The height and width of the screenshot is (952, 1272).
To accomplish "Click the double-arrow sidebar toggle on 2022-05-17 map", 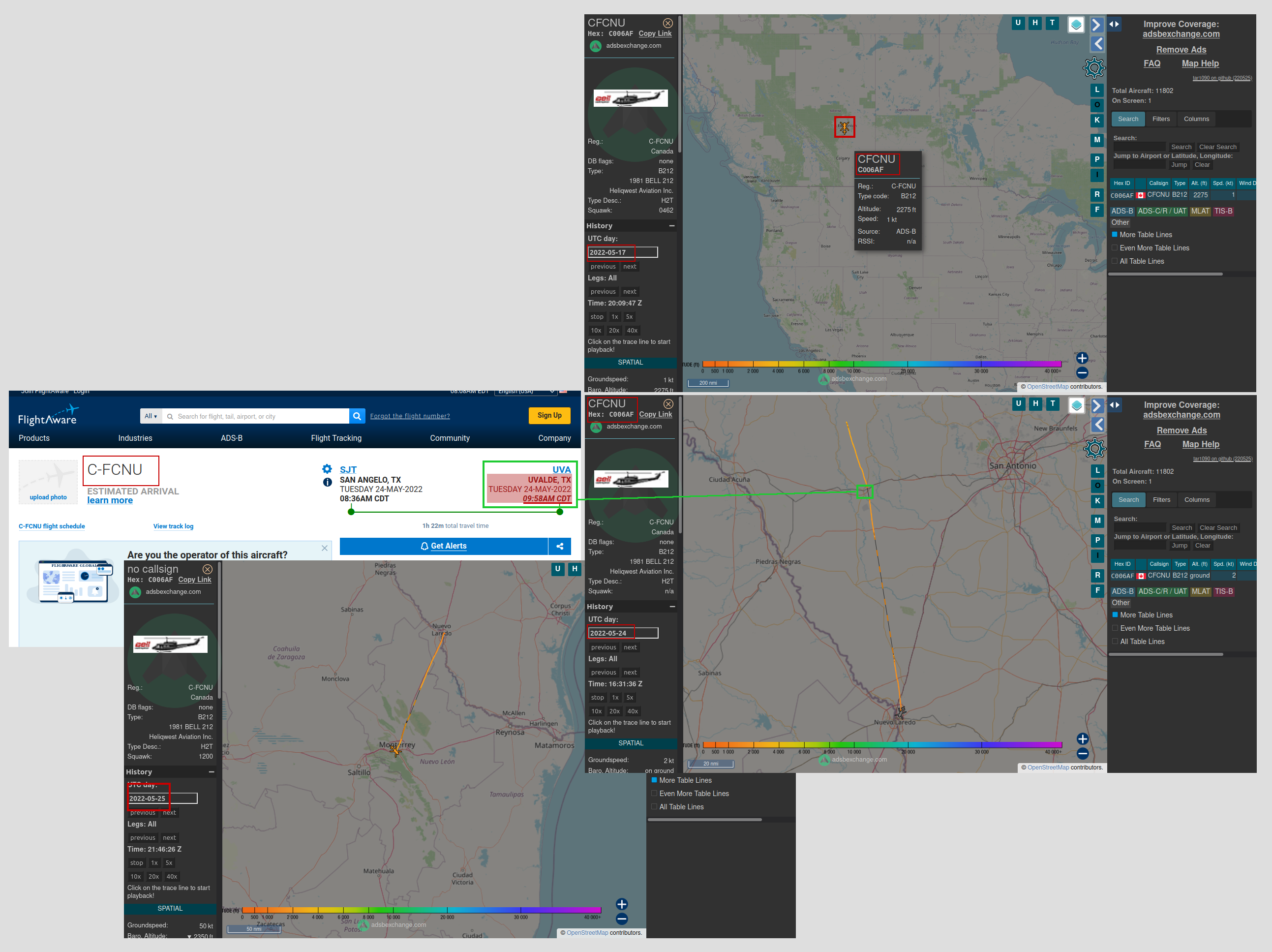I will pos(1114,24).
